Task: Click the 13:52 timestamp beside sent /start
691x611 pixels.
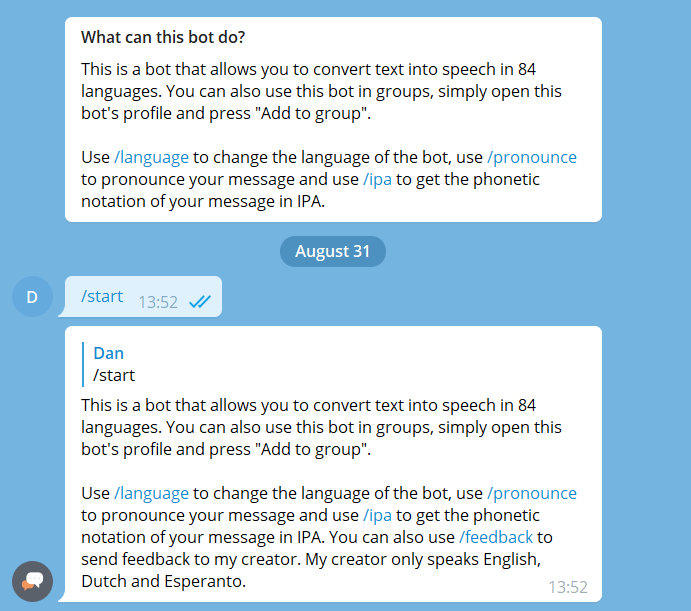Action: click(x=158, y=301)
